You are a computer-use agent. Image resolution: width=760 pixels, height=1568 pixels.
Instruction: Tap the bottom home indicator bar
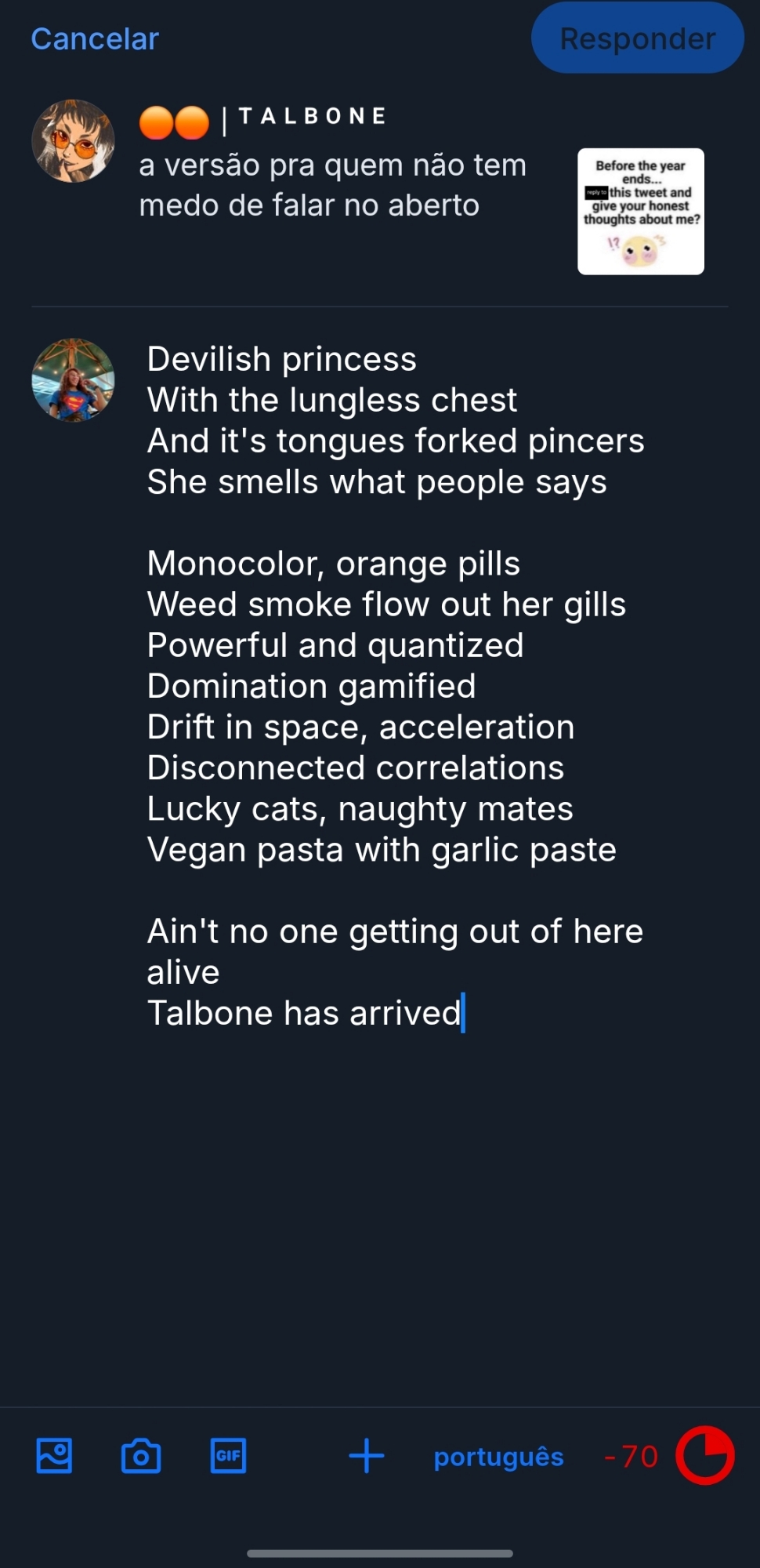(380, 1553)
